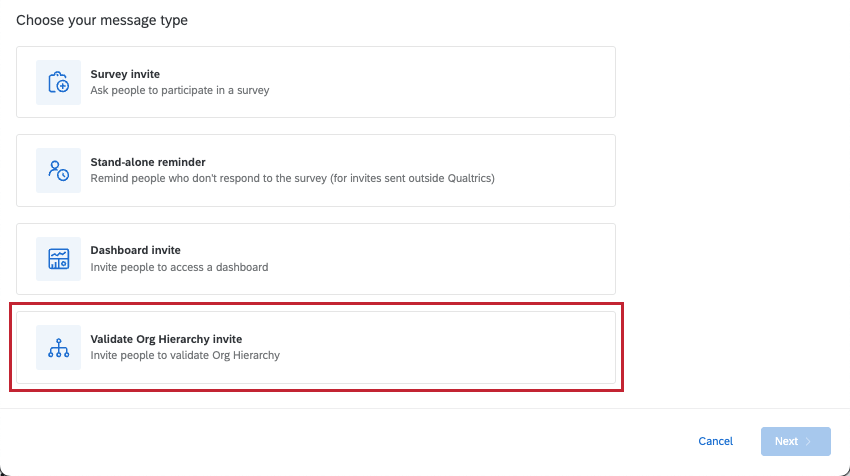Pick the Dashboard invite title
Viewport: 850px width, 476px height.
(135, 250)
